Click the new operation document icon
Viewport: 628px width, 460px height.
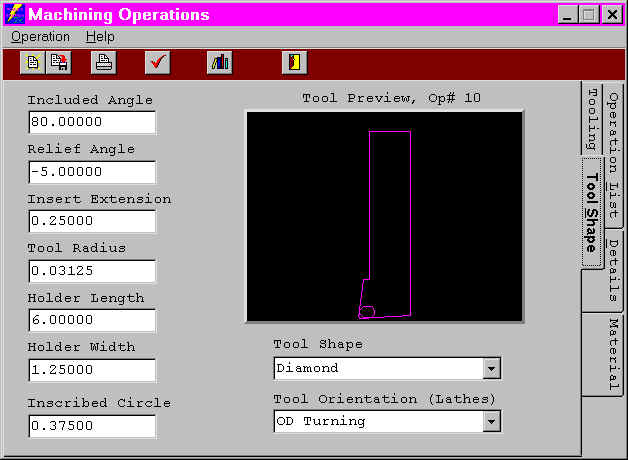(x=32, y=62)
